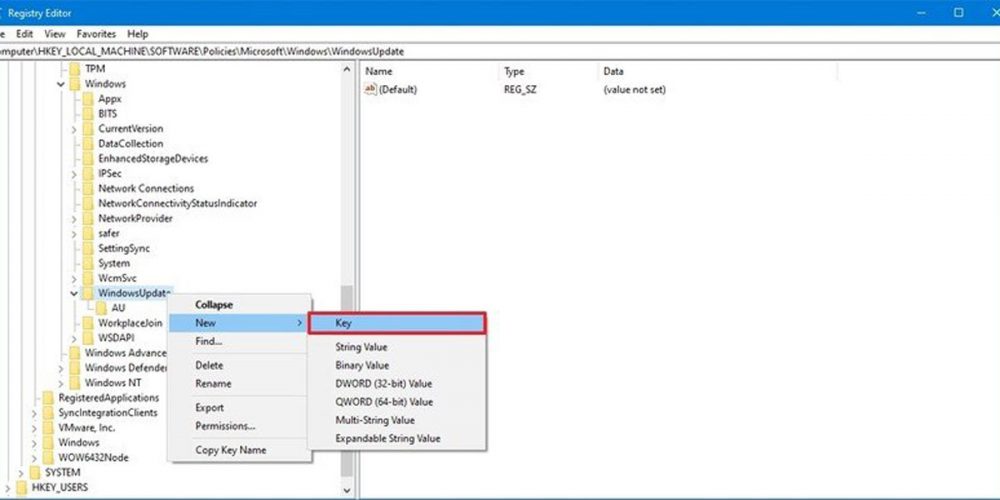
Task: Select the AU subkey folder icon
Action: tap(102, 309)
